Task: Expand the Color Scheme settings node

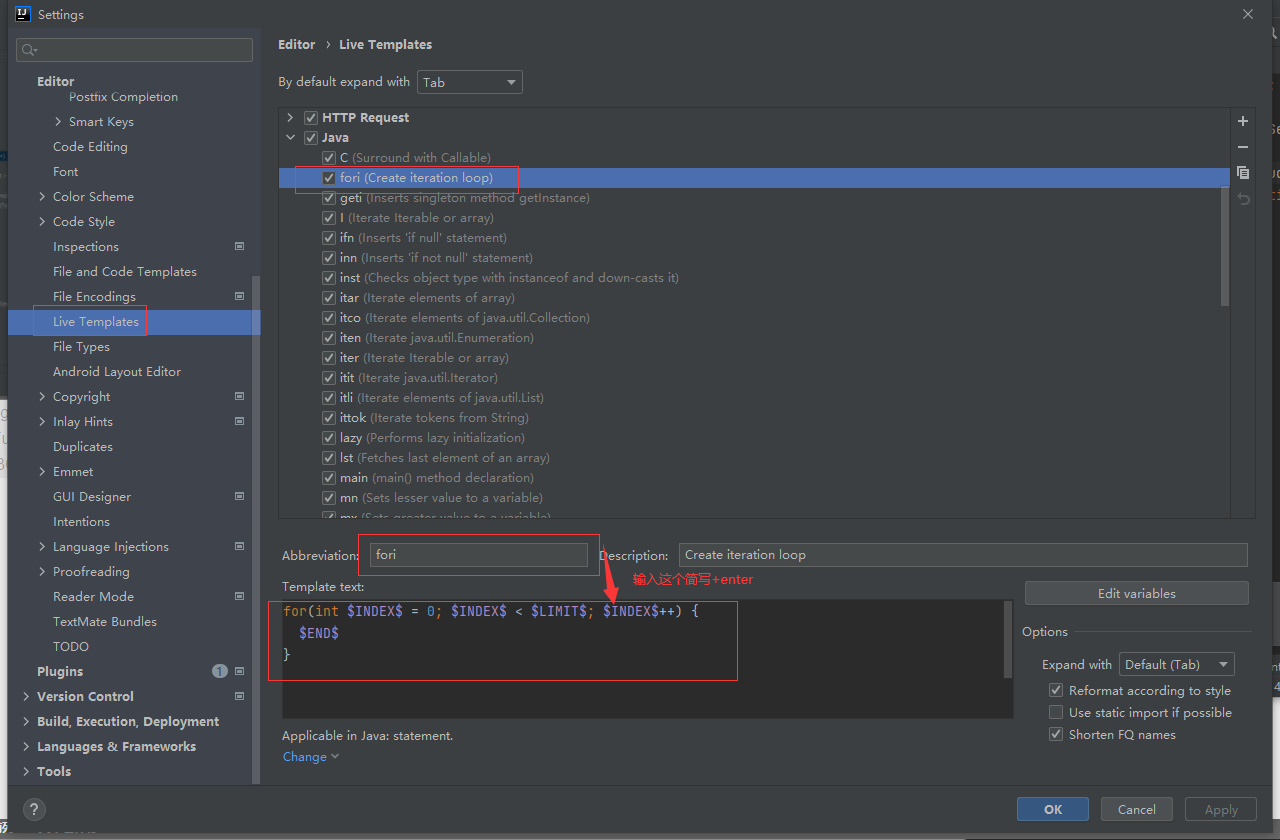Action: pyautogui.click(x=42, y=196)
